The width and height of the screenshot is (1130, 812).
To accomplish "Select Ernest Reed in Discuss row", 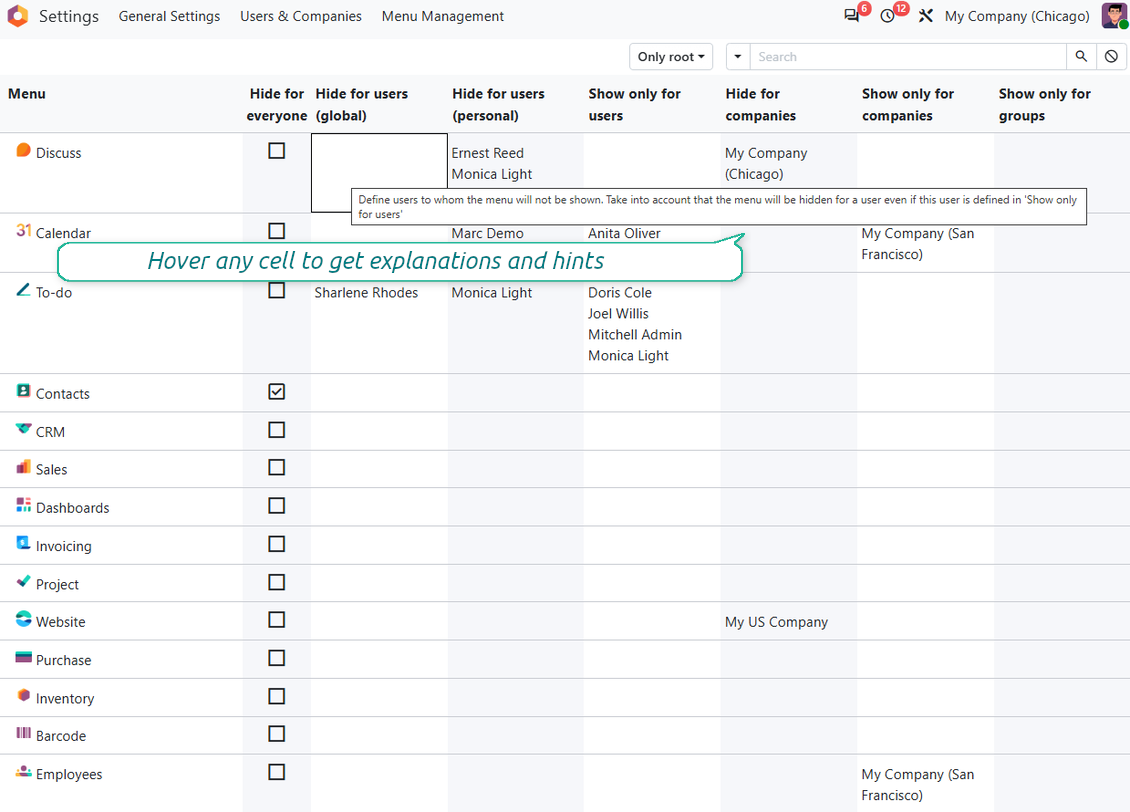I will click(487, 153).
